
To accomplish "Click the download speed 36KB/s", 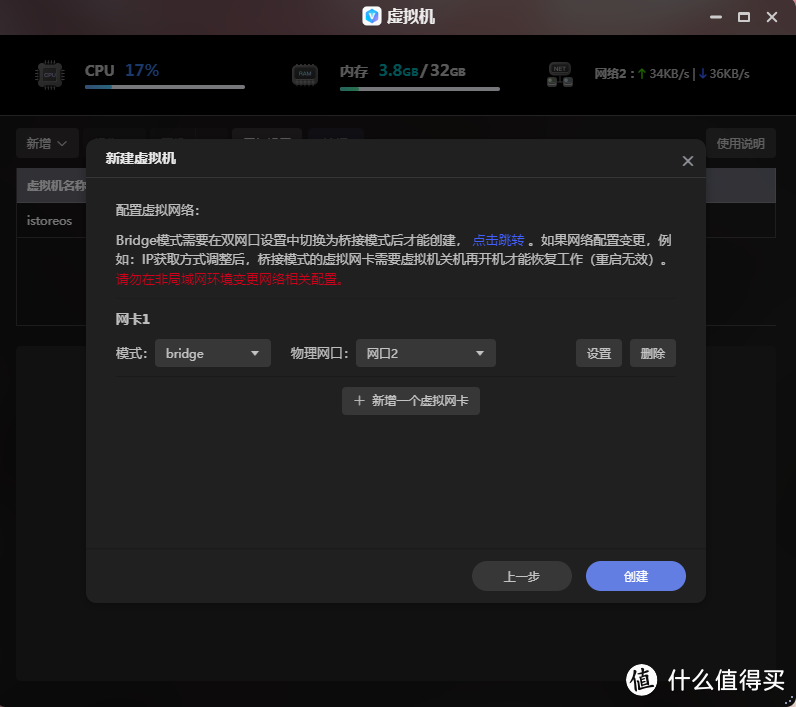I will point(724,74).
